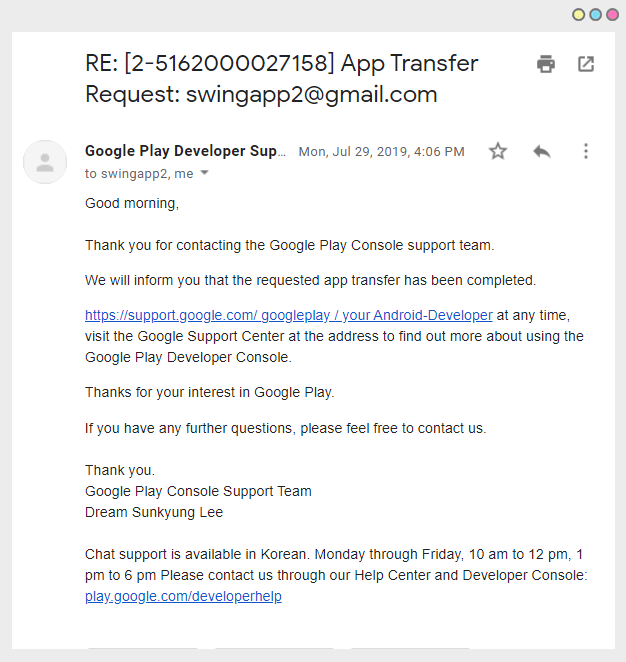Print this email message
Image resolution: width=626 pixels, height=662 pixels.
(546, 65)
